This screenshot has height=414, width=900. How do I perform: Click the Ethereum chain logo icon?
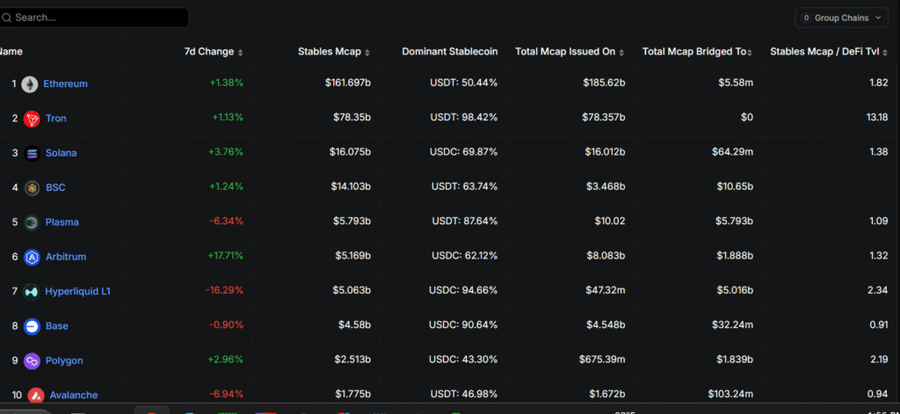[x=30, y=84]
